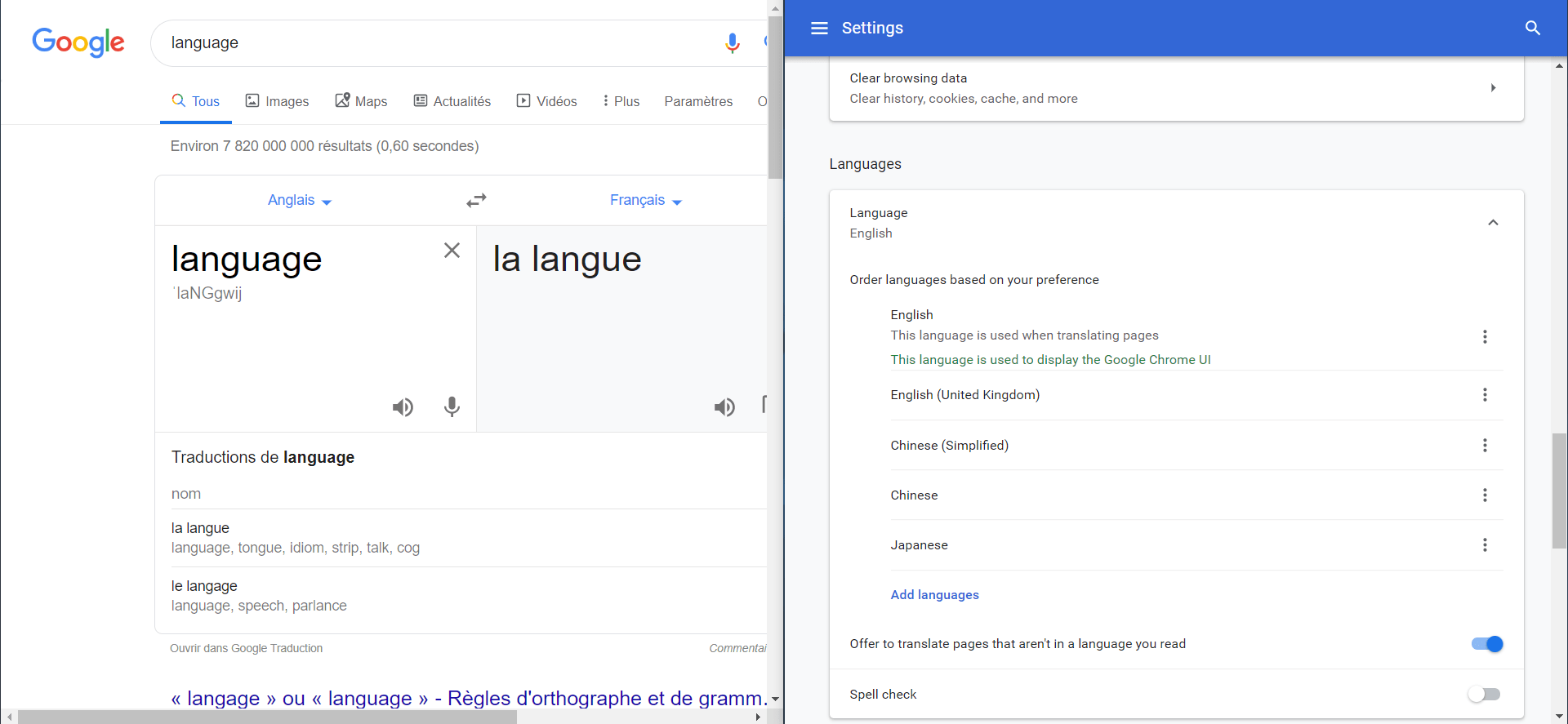The width and height of the screenshot is (1568, 724).
Task: Open the Vidéos search tab
Action: [x=546, y=101]
